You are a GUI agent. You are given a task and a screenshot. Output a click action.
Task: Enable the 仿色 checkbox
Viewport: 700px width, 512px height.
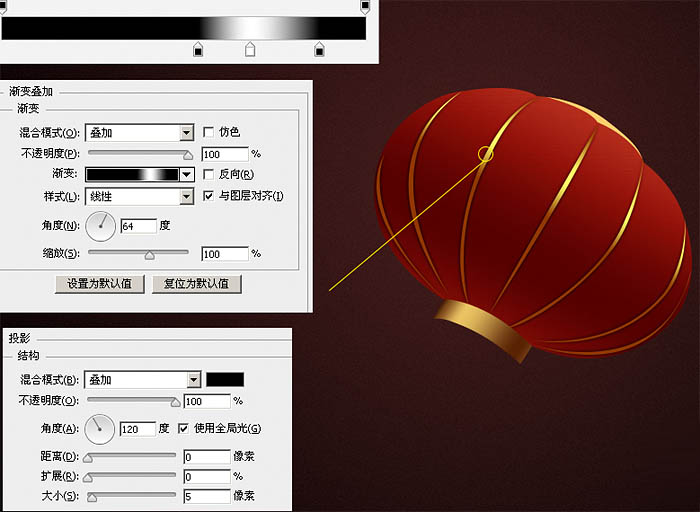pyautogui.click(x=208, y=132)
